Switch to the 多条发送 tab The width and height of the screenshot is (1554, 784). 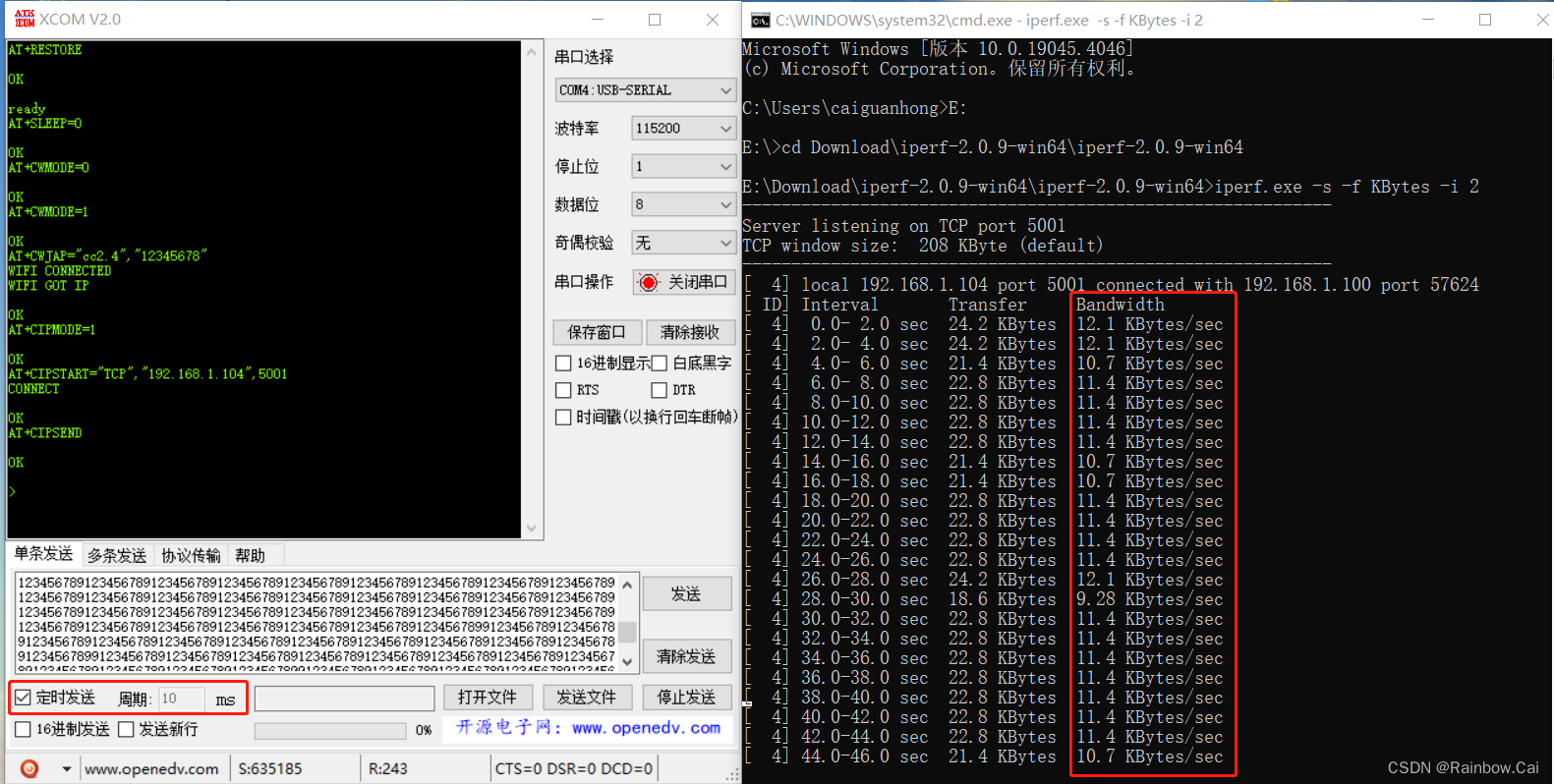[x=117, y=555]
